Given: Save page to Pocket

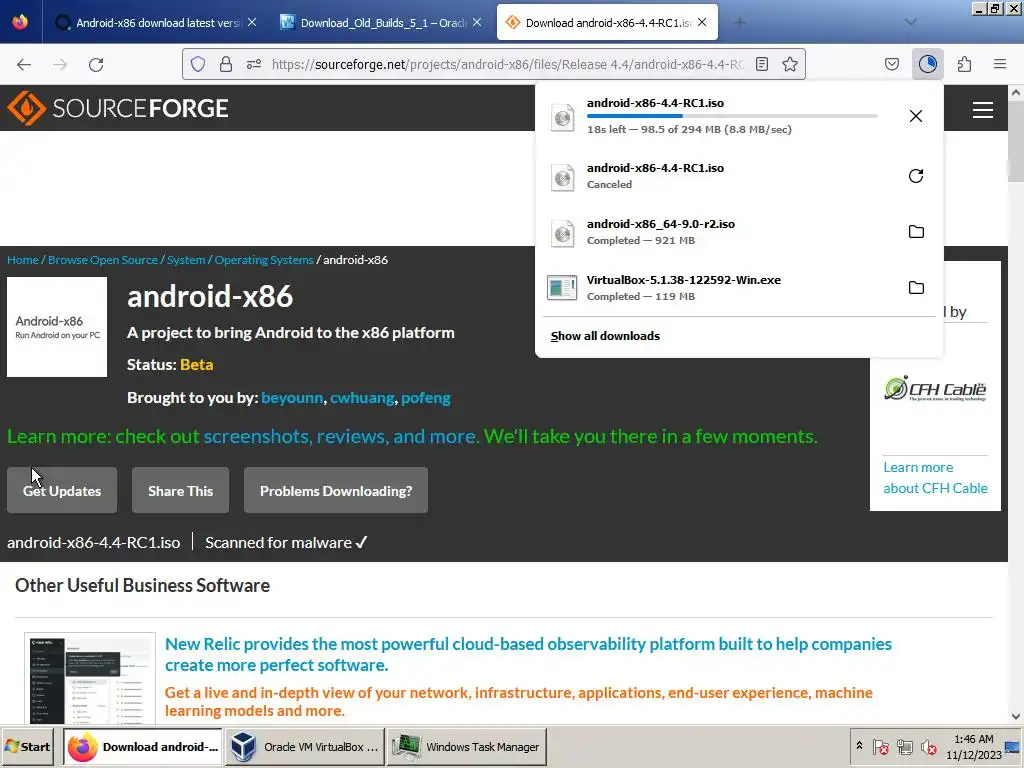Looking at the screenshot, I should pos(892,64).
